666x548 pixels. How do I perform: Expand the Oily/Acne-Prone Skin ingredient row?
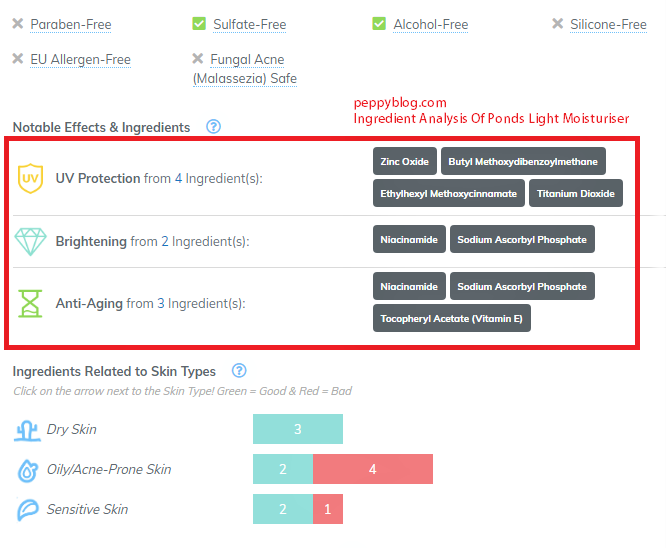[x=108, y=470]
